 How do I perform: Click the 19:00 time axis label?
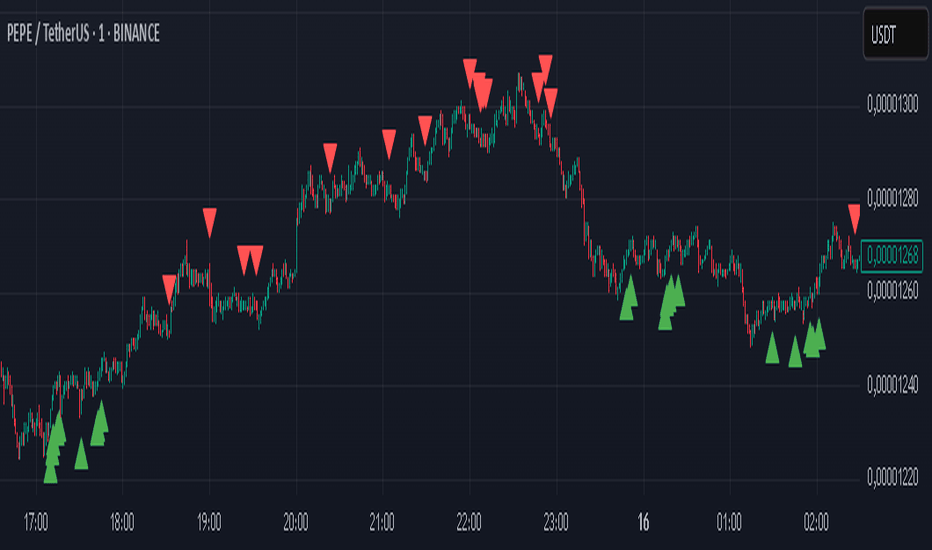[209, 523]
